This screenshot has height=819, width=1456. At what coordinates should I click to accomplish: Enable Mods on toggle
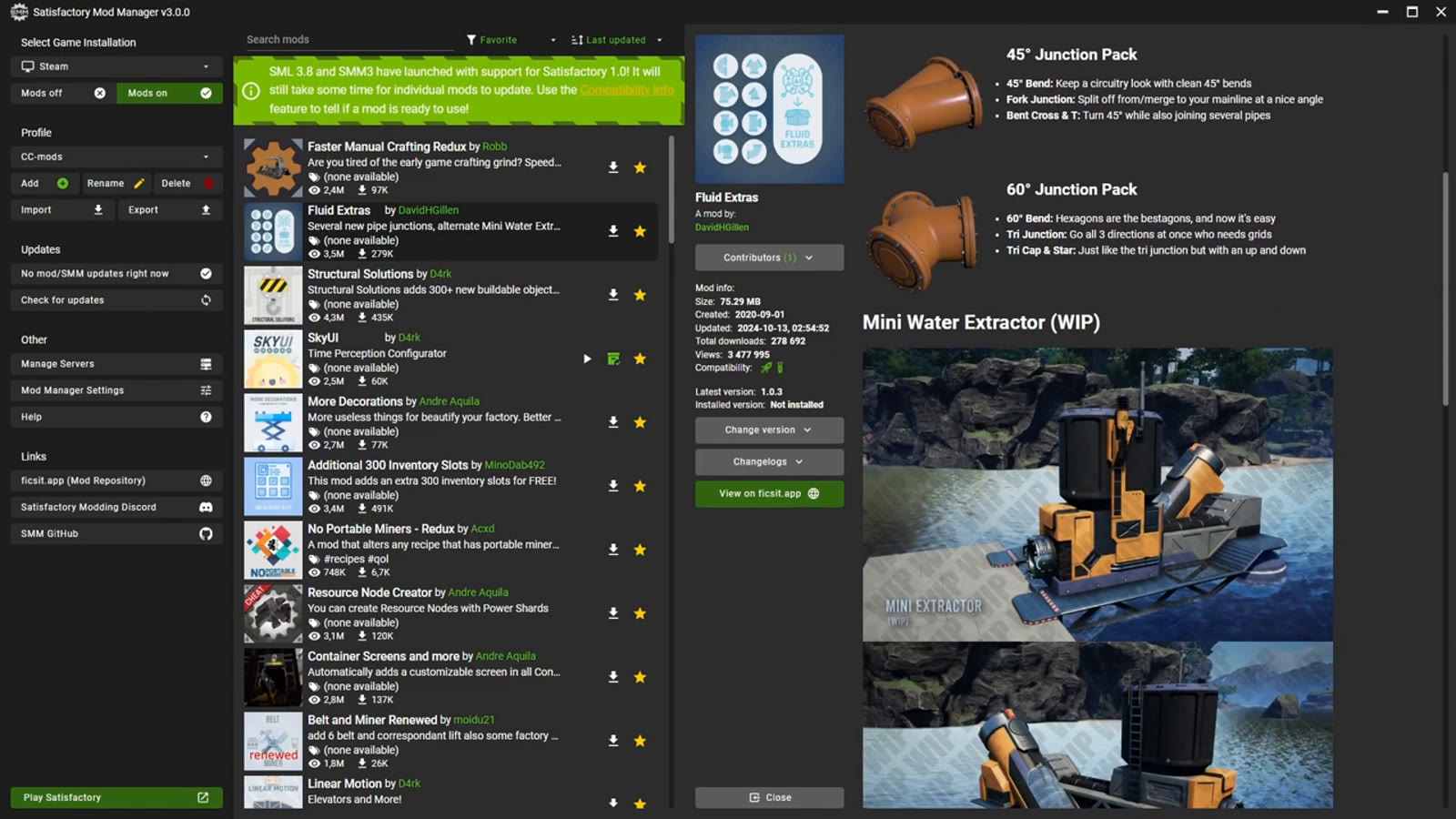pyautogui.click(x=169, y=93)
